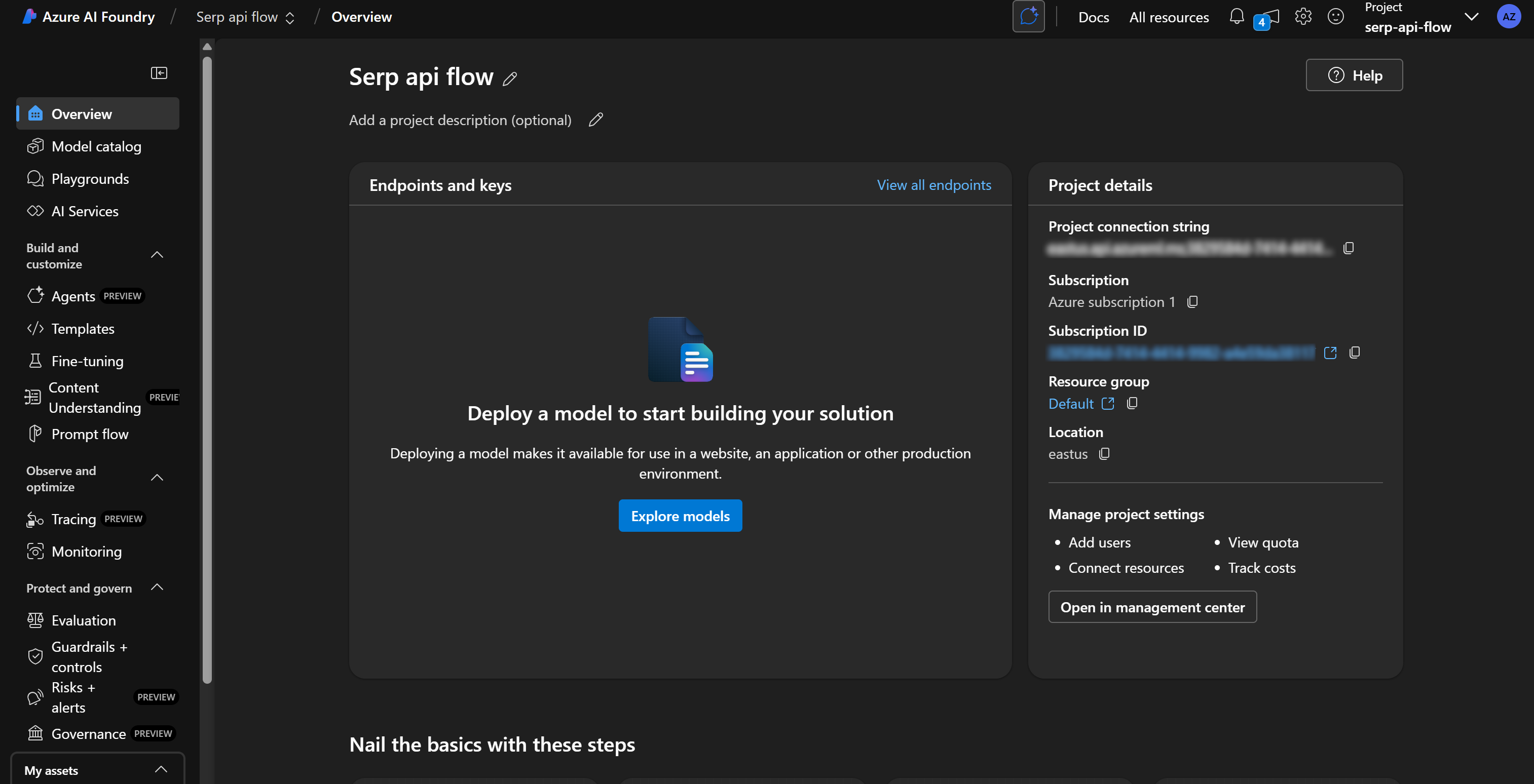
Task: Collapse the Build and customize section
Action: pos(157,255)
